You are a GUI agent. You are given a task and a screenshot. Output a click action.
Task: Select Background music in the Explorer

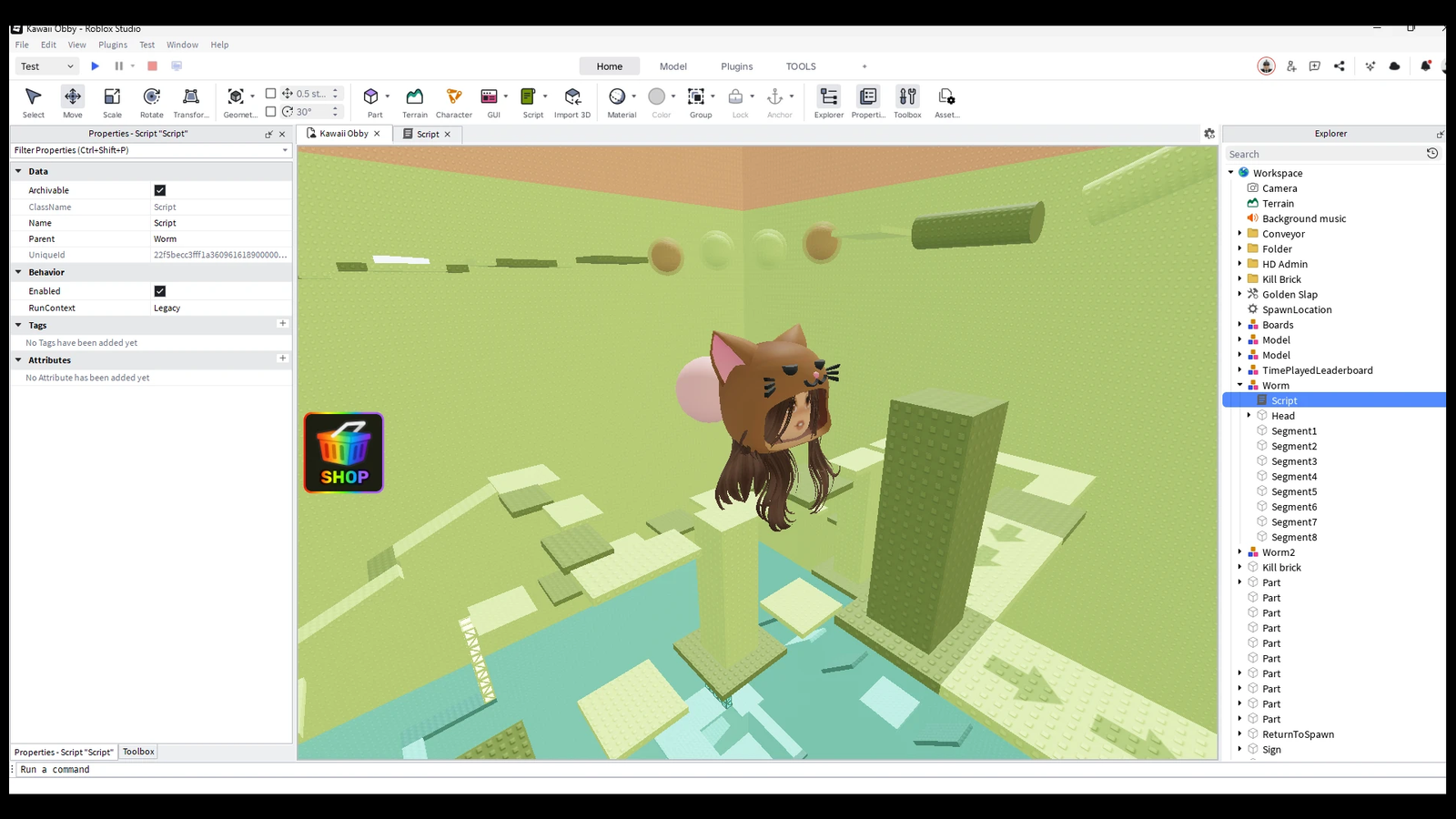pyautogui.click(x=1303, y=218)
